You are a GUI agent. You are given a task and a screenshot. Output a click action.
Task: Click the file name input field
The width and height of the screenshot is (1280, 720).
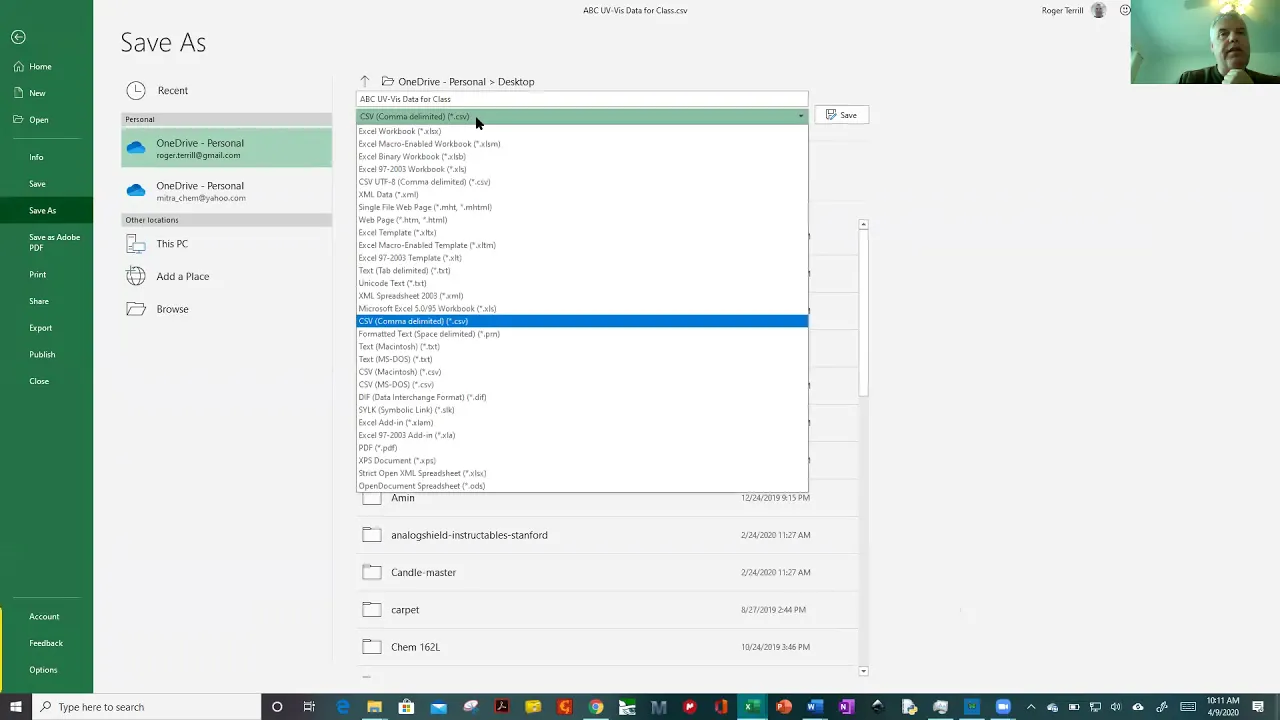[582, 99]
